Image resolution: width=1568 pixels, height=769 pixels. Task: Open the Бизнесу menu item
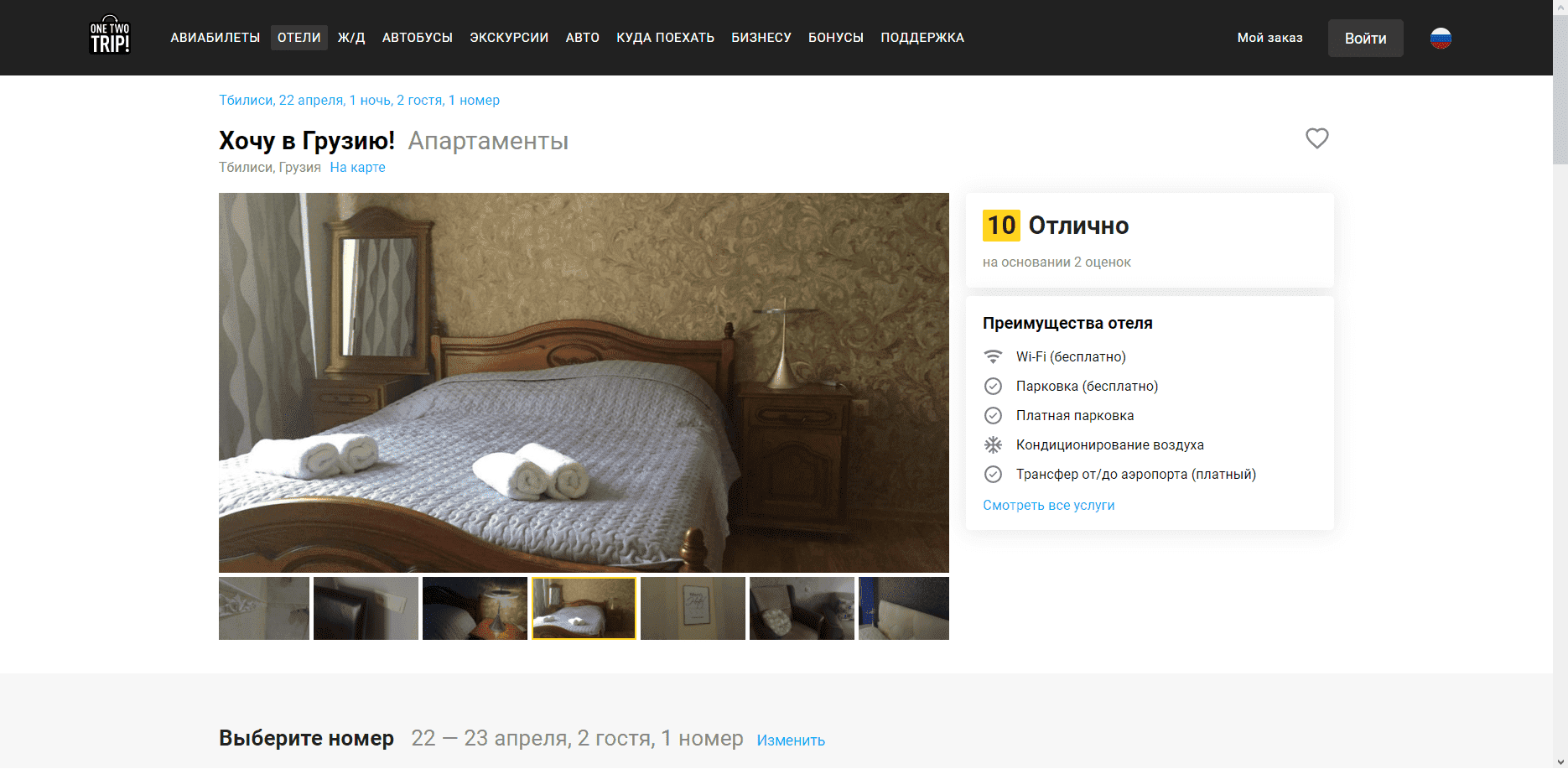tap(761, 38)
